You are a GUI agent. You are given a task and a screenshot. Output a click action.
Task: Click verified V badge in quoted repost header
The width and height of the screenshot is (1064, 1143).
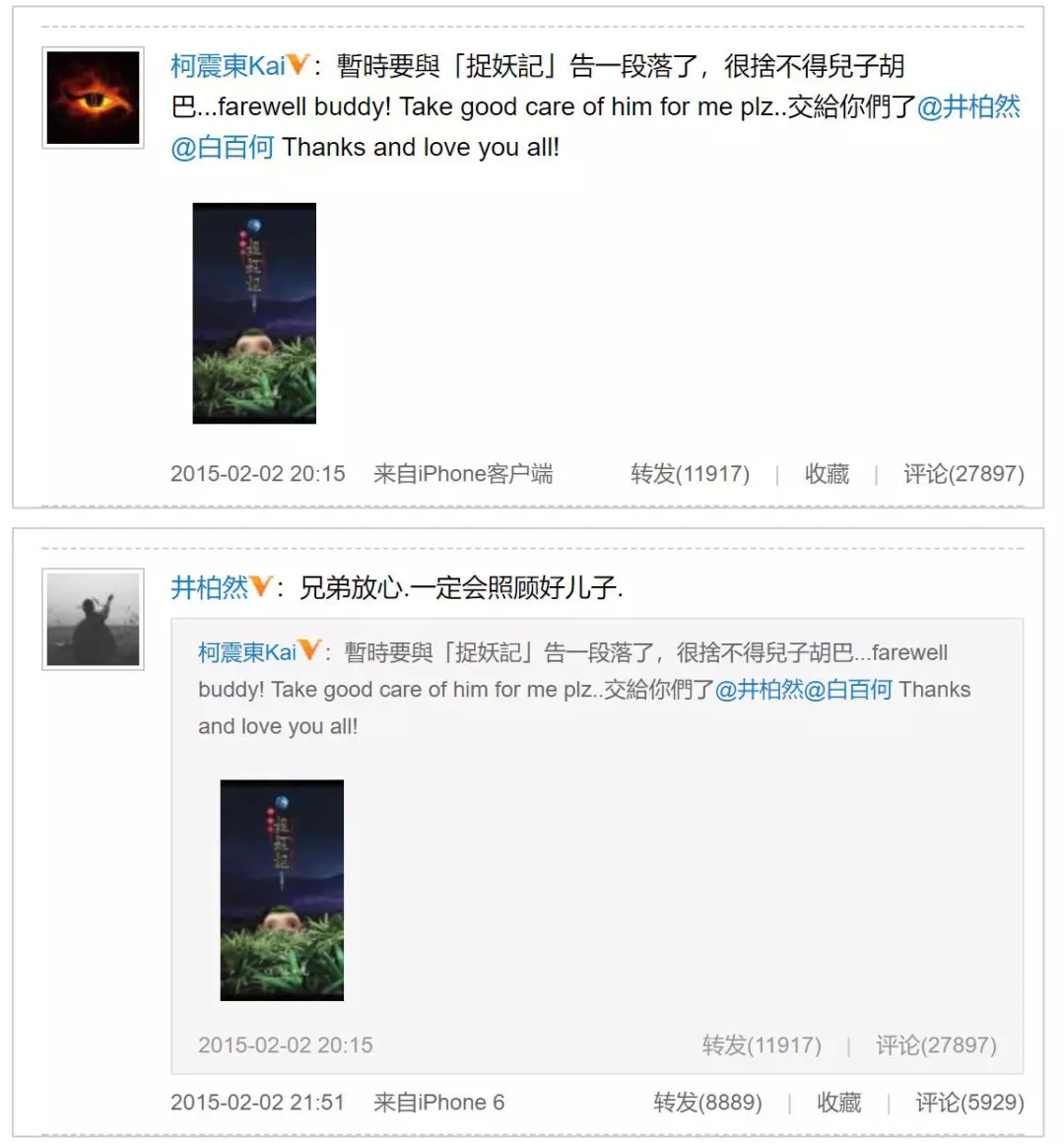(x=309, y=650)
